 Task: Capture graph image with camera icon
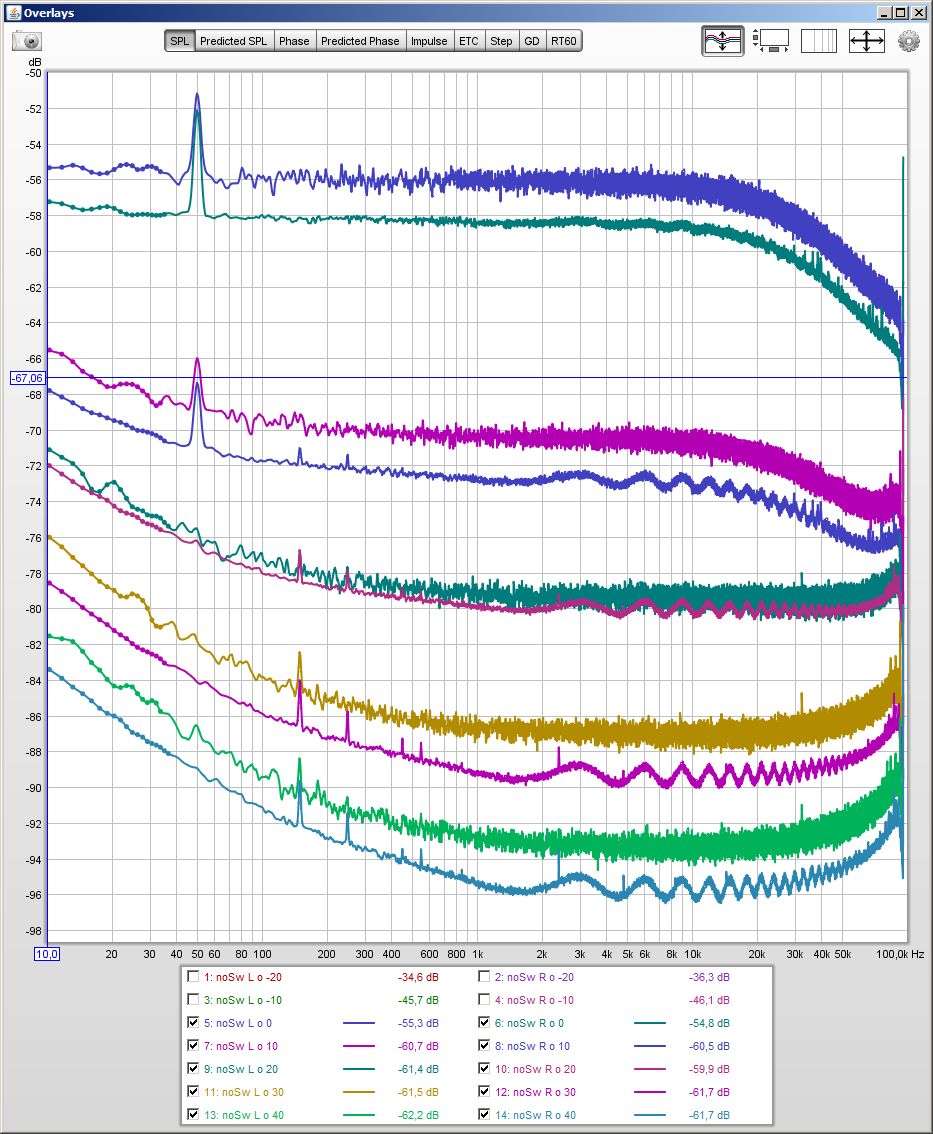[x=27, y=41]
